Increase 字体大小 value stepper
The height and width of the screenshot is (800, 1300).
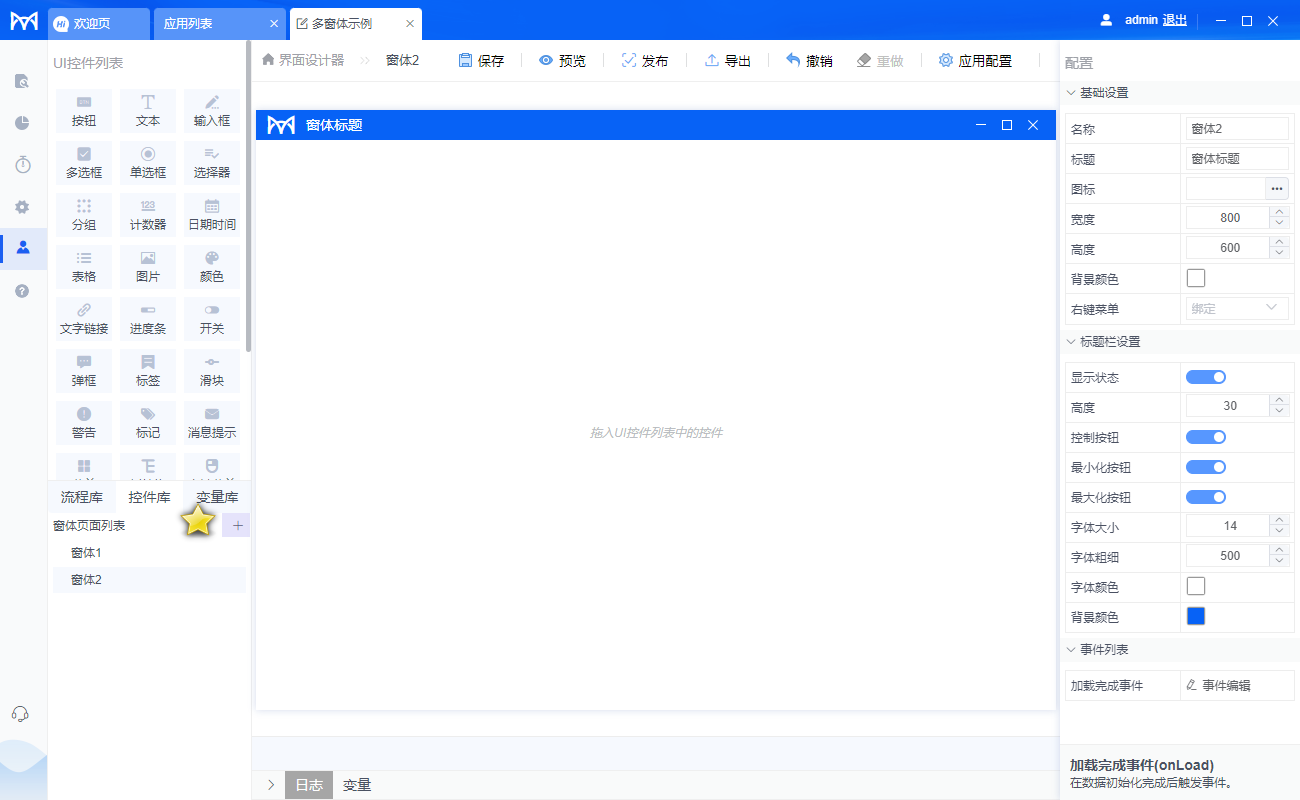(x=1279, y=520)
